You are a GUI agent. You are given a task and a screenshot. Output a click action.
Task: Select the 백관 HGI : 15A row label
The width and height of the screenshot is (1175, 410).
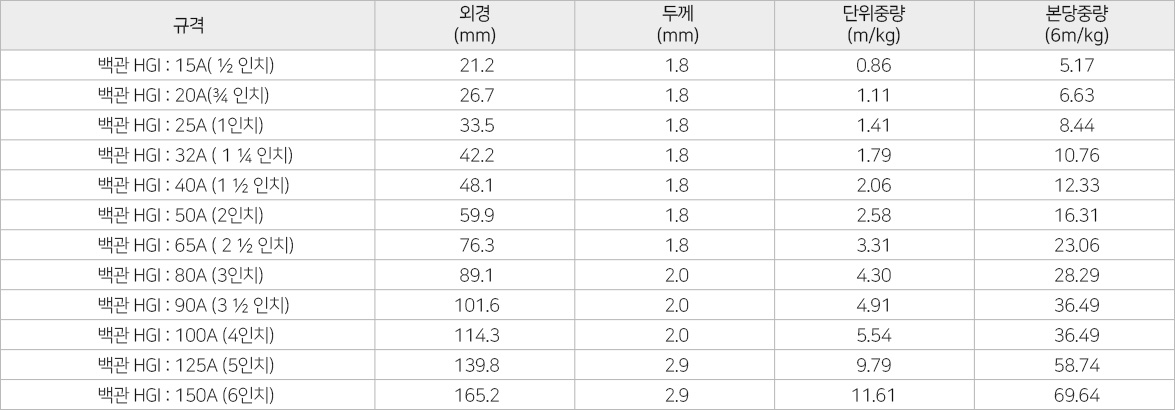click(187, 65)
